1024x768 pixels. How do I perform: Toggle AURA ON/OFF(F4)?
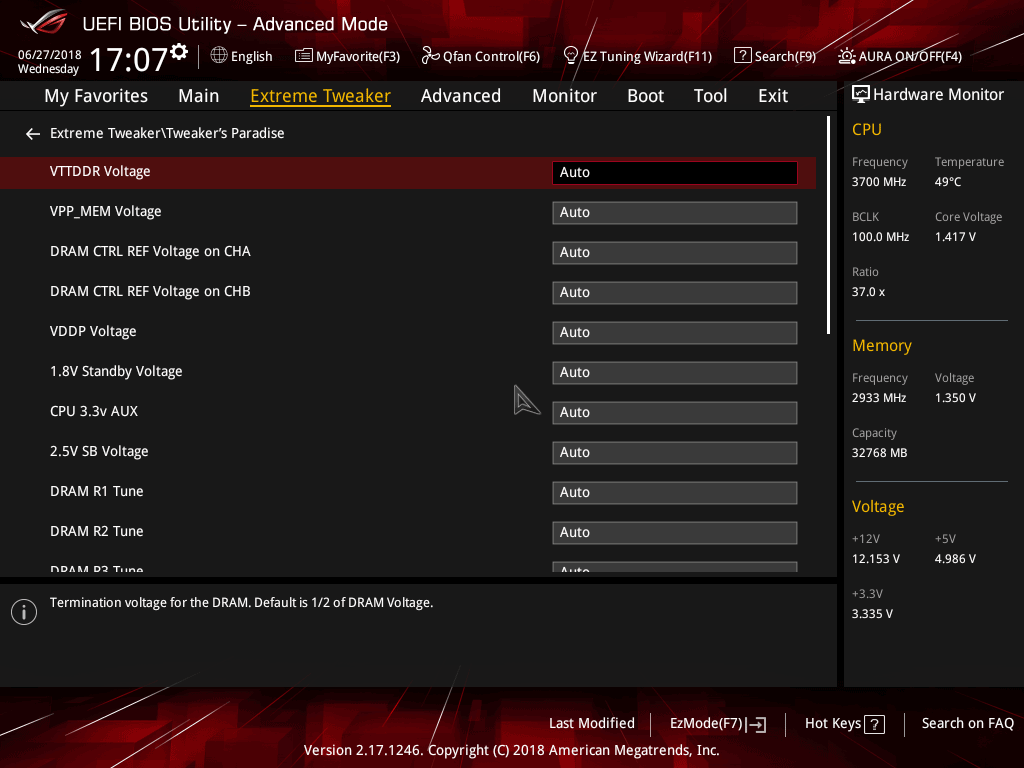900,56
